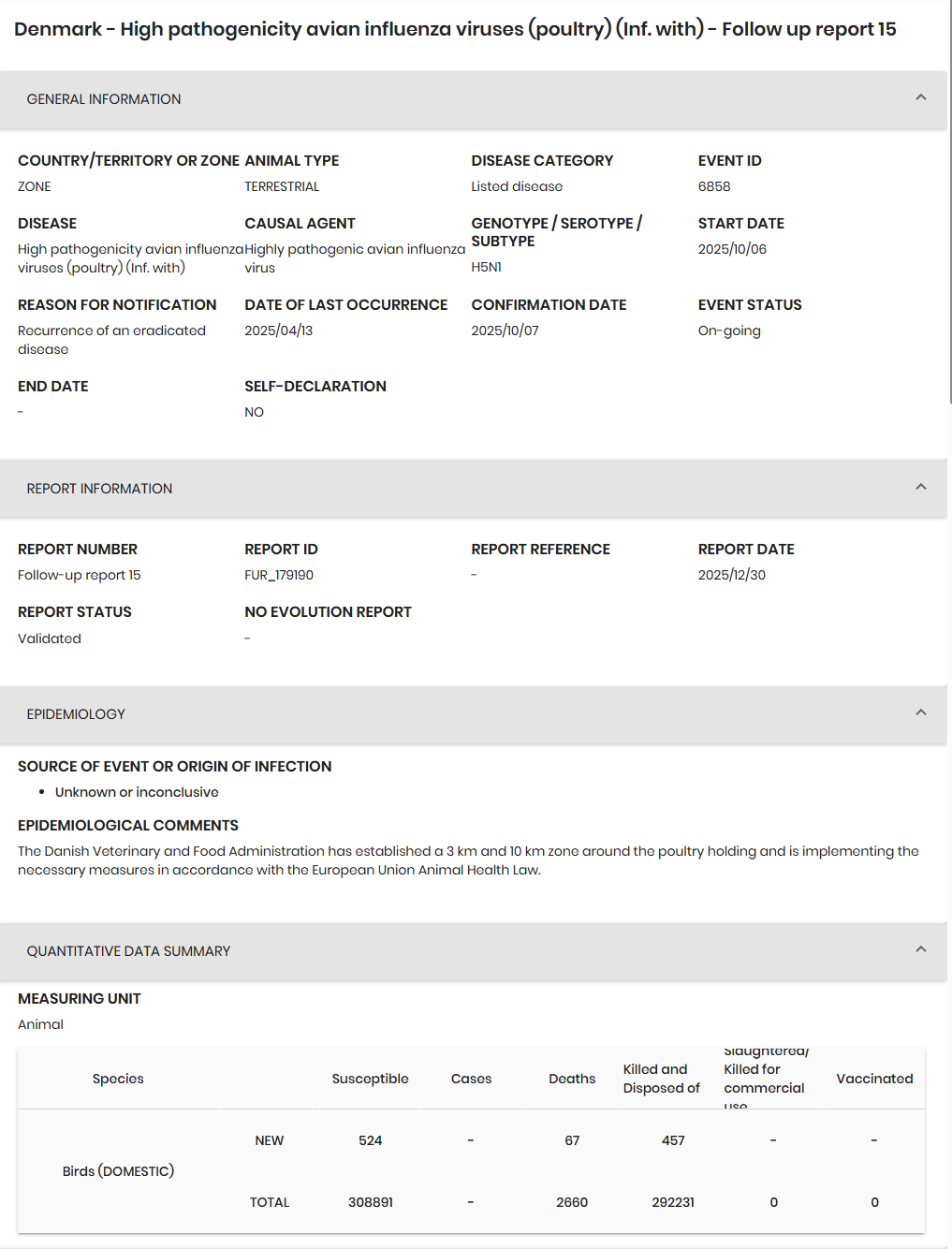This screenshot has height=1249, width=952.
Task: Select the NEW row label
Action: (x=270, y=1140)
